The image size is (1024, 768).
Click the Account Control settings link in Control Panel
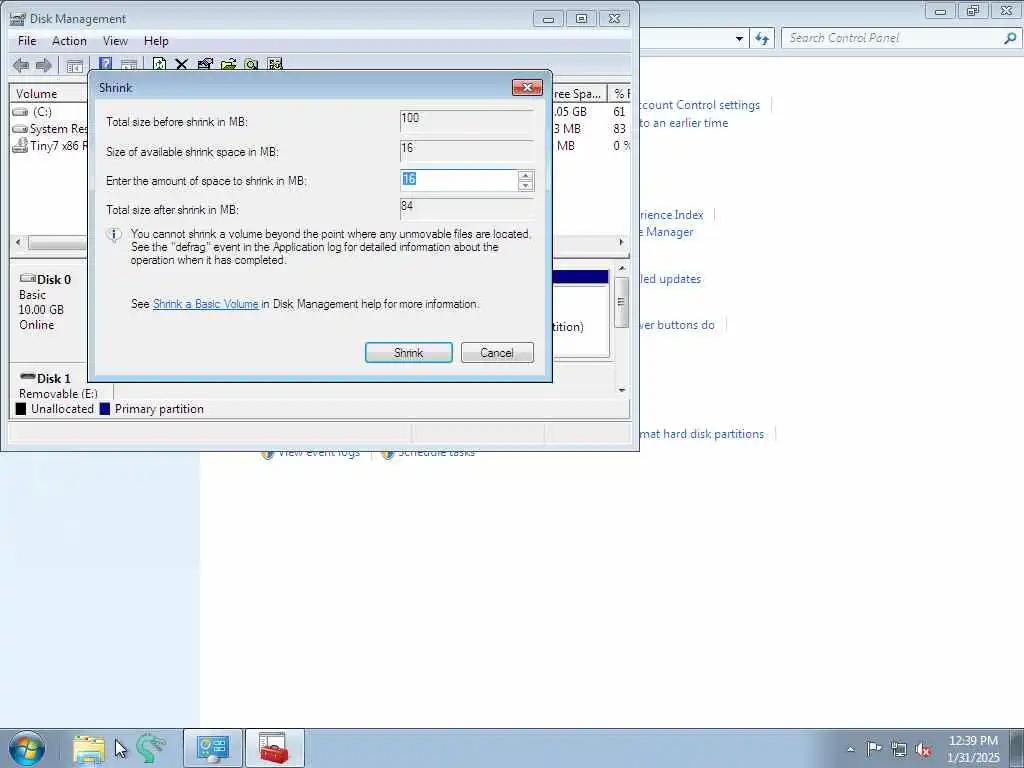(699, 104)
